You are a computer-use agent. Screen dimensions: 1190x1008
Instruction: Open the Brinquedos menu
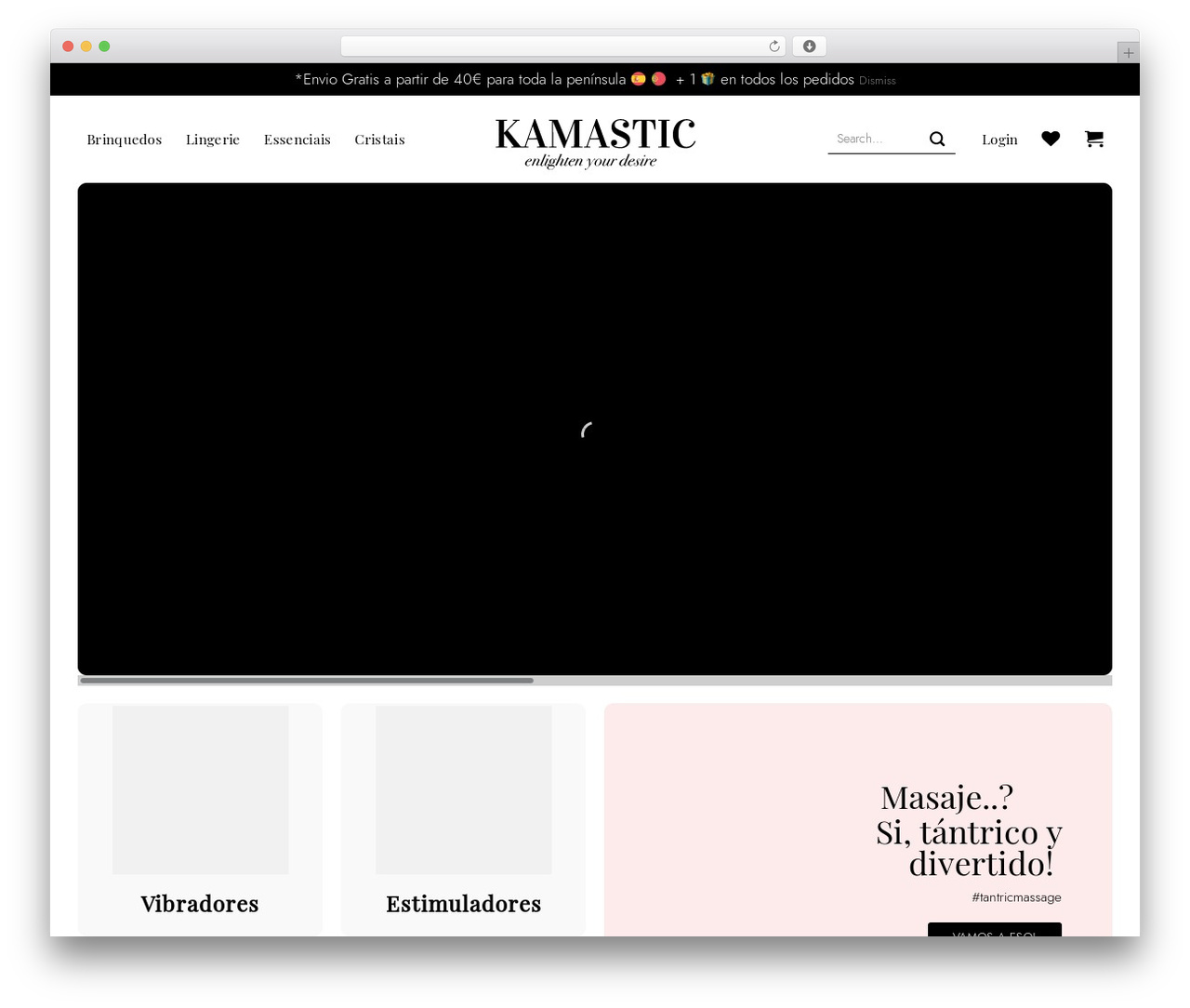coord(125,139)
